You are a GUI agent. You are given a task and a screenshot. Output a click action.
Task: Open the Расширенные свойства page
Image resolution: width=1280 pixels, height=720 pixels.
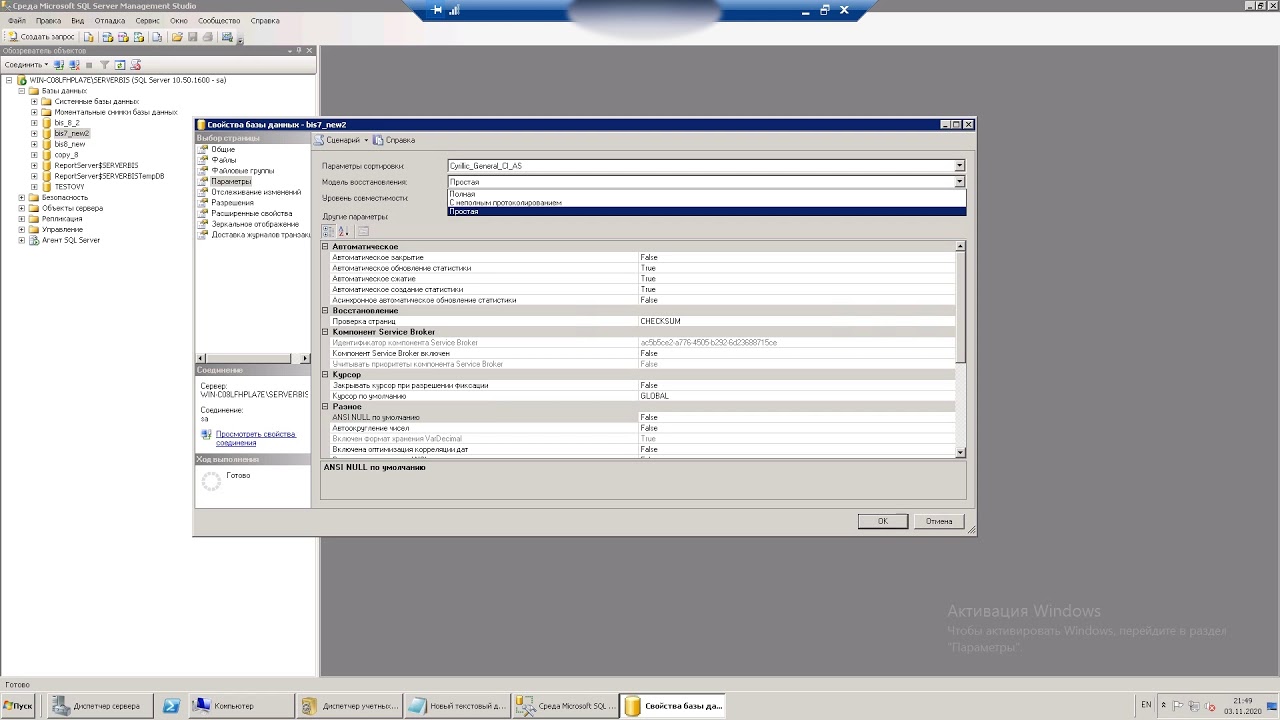(251, 213)
